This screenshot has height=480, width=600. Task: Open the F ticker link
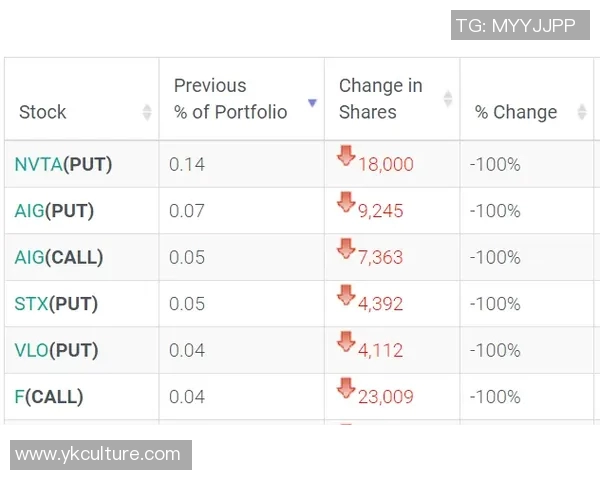[19, 397]
